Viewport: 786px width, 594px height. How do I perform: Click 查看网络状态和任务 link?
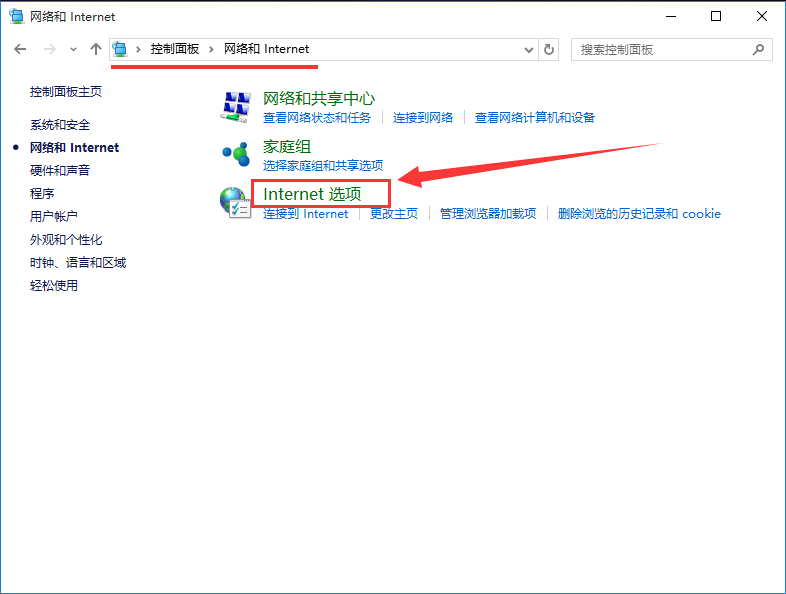[316, 118]
